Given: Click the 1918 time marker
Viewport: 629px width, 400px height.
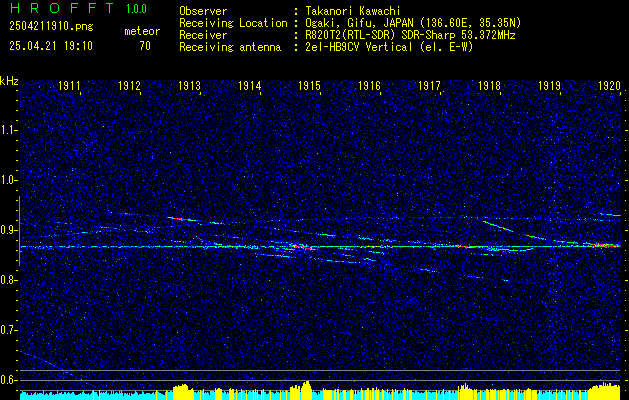Looking at the screenshot, I should [x=489, y=86].
